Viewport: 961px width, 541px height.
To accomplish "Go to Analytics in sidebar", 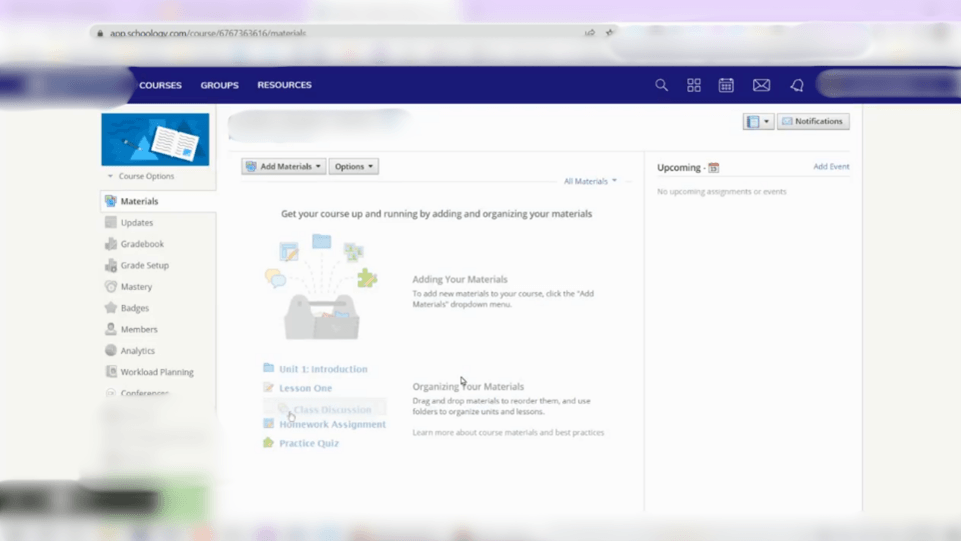I will pos(137,351).
